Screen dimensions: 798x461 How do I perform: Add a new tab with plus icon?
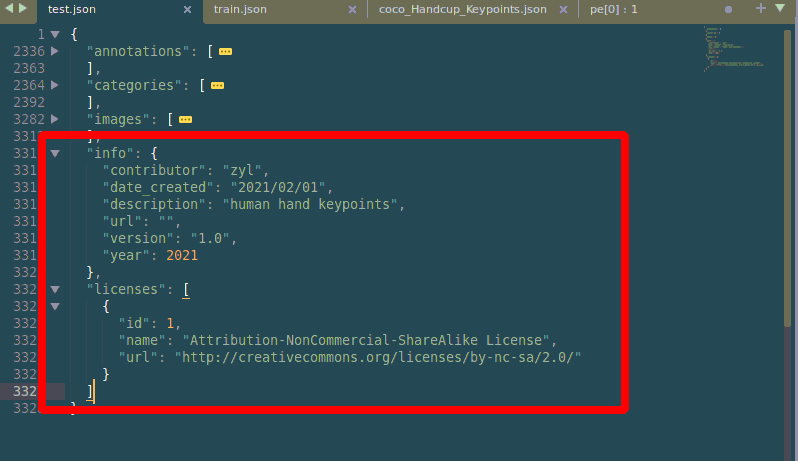[760, 8]
